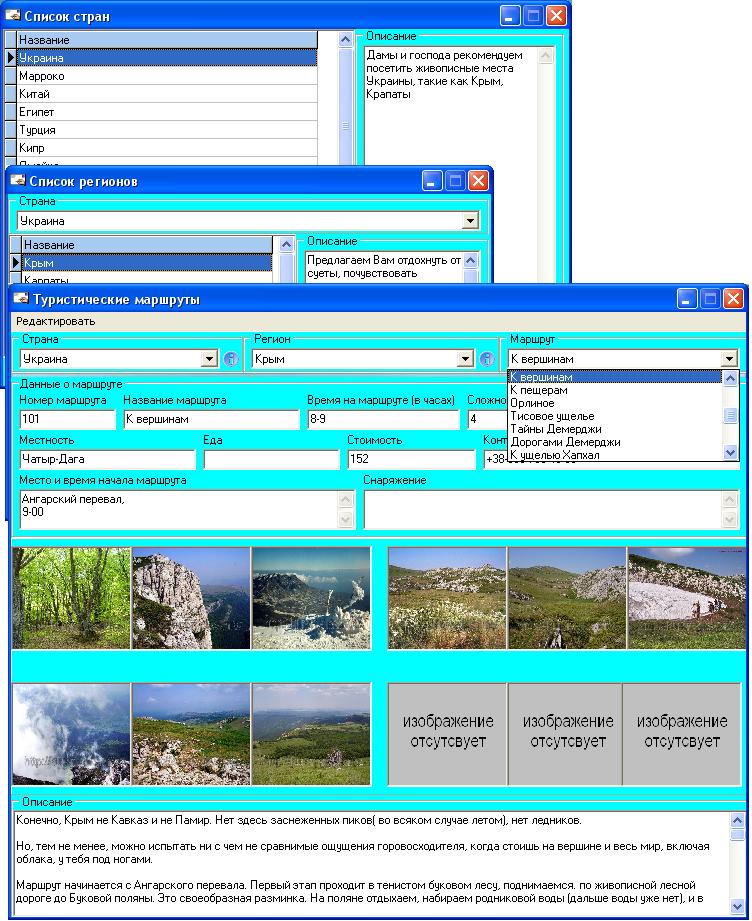Open the flowery meadow with rocks thumbnail

[447, 598]
